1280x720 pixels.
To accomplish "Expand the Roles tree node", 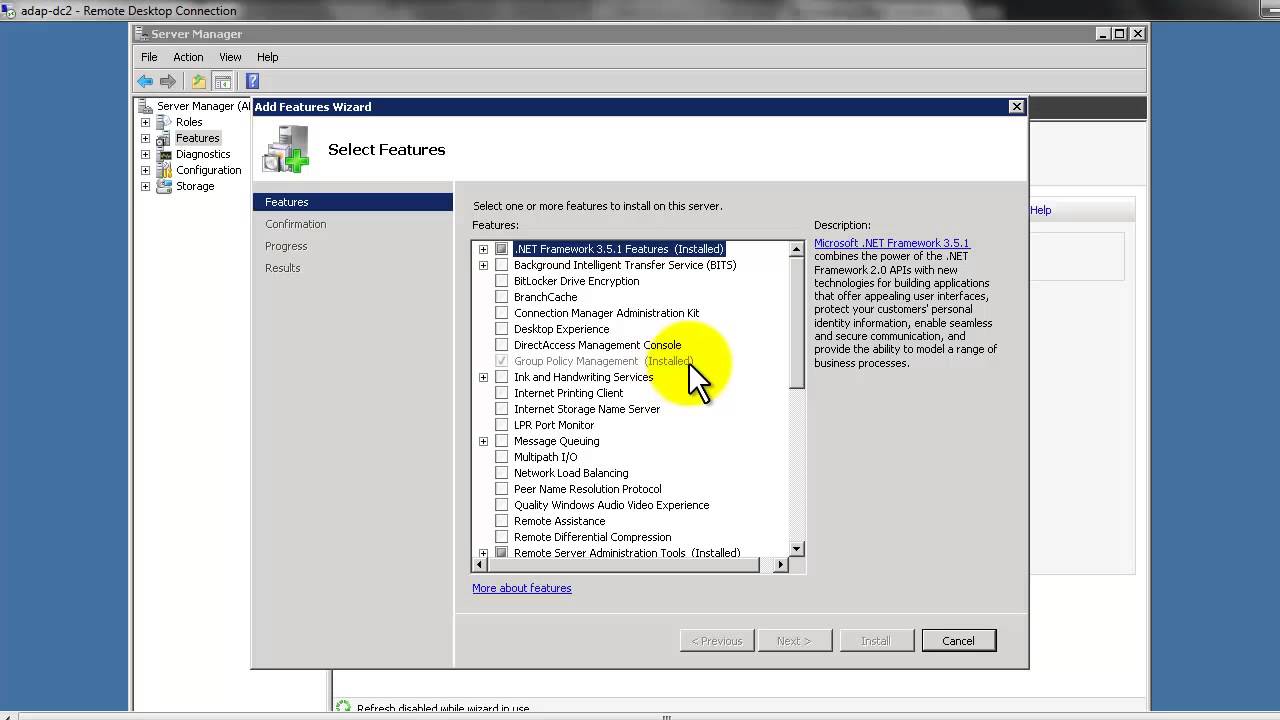I will pos(145,122).
